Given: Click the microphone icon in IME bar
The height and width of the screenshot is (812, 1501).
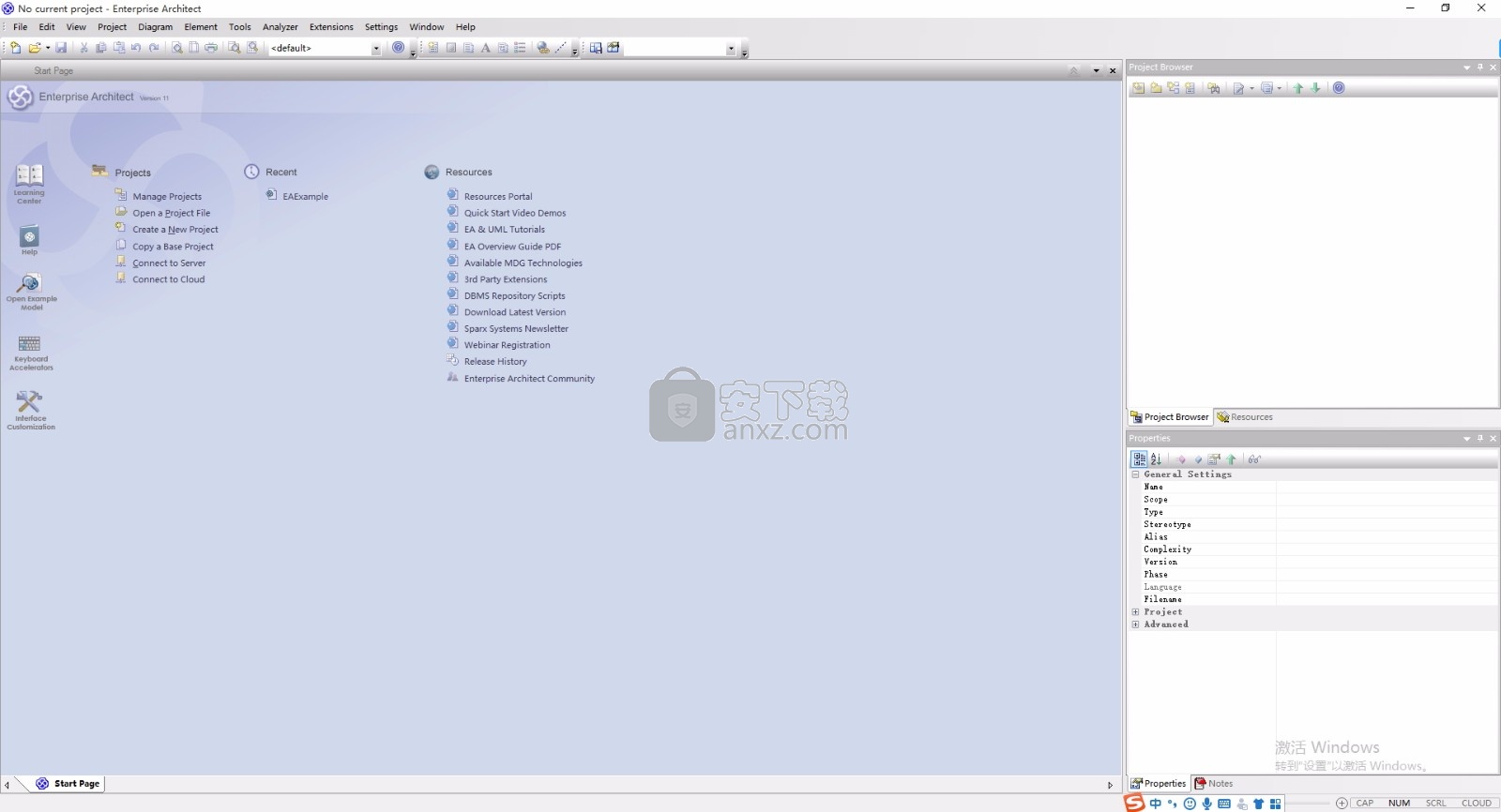Looking at the screenshot, I should pyautogui.click(x=1206, y=804).
